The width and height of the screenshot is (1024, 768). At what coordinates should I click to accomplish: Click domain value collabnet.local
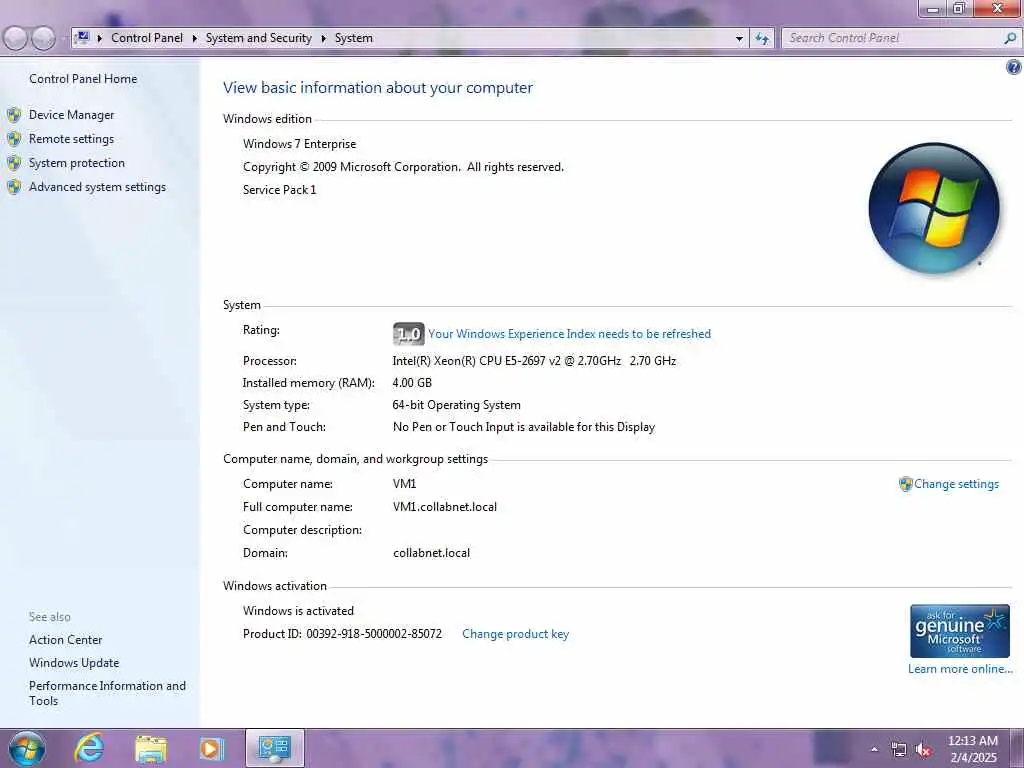coord(431,553)
